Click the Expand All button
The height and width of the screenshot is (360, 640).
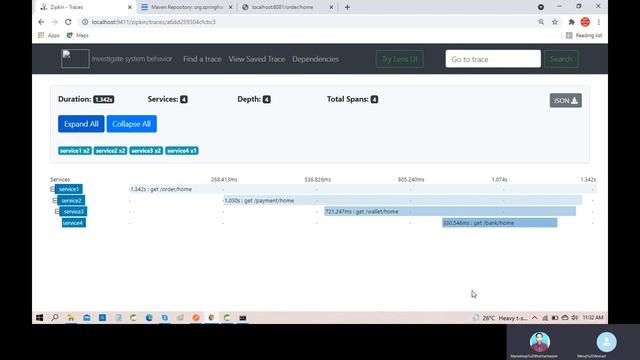[x=81, y=124]
